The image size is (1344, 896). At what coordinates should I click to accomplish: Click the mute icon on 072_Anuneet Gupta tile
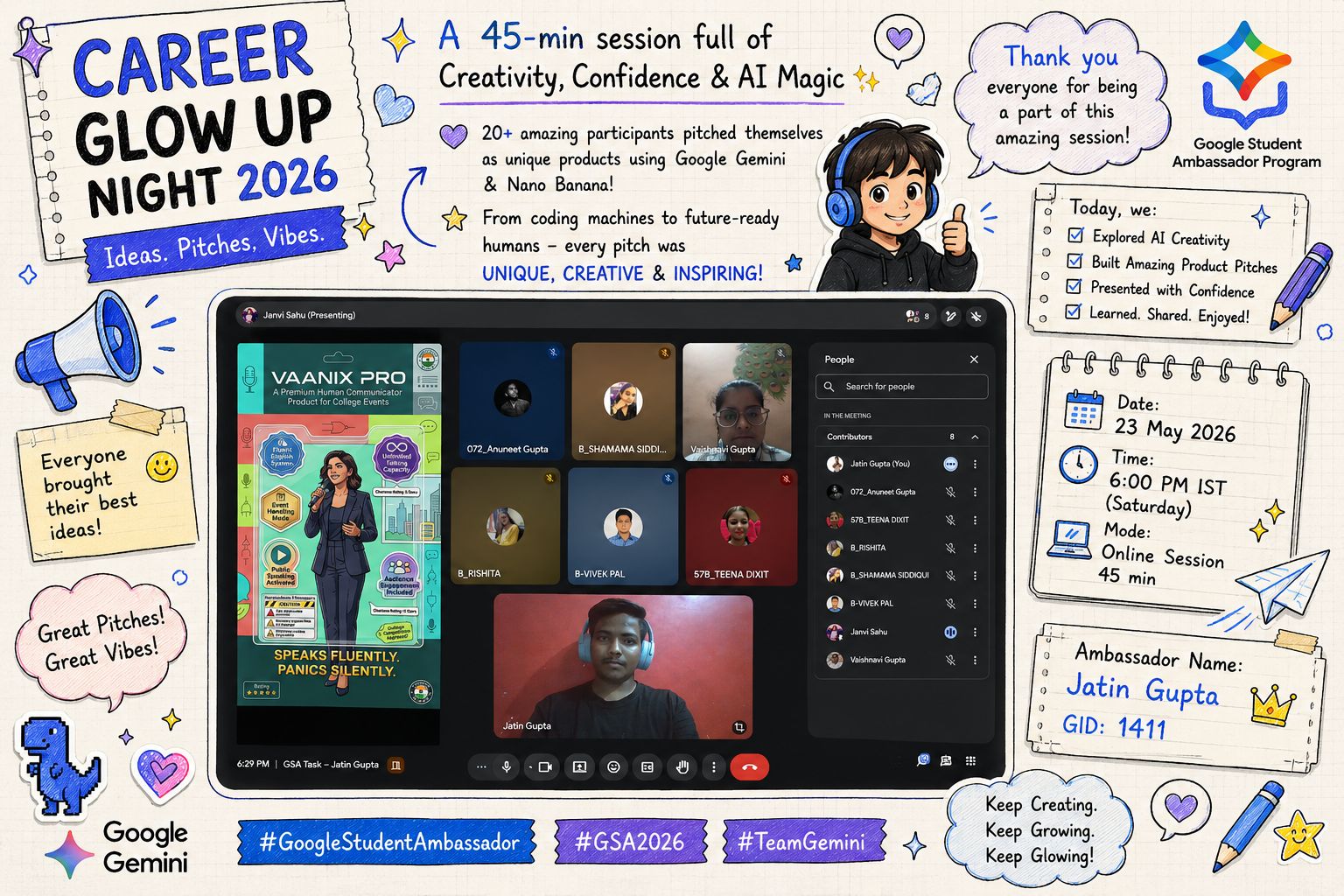coord(553,353)
